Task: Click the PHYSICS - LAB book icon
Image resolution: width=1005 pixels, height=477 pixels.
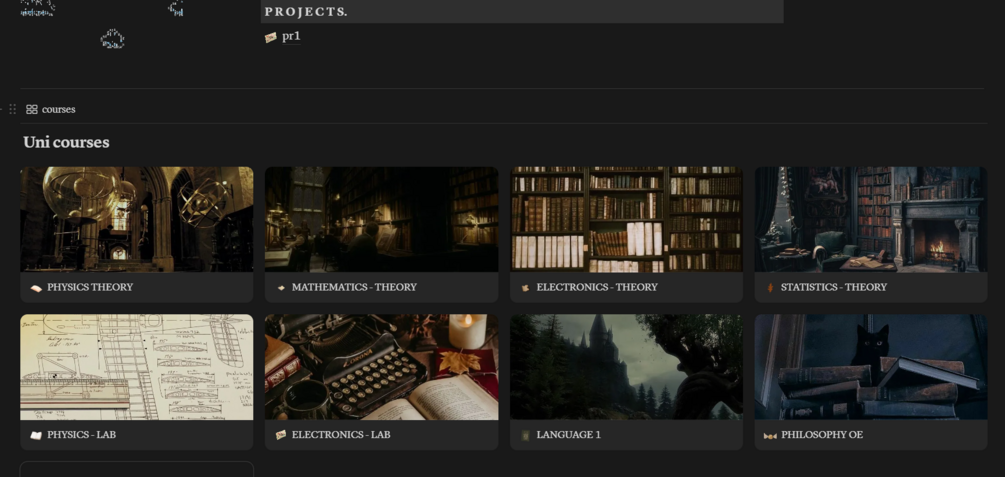Action: click(36, 435)
